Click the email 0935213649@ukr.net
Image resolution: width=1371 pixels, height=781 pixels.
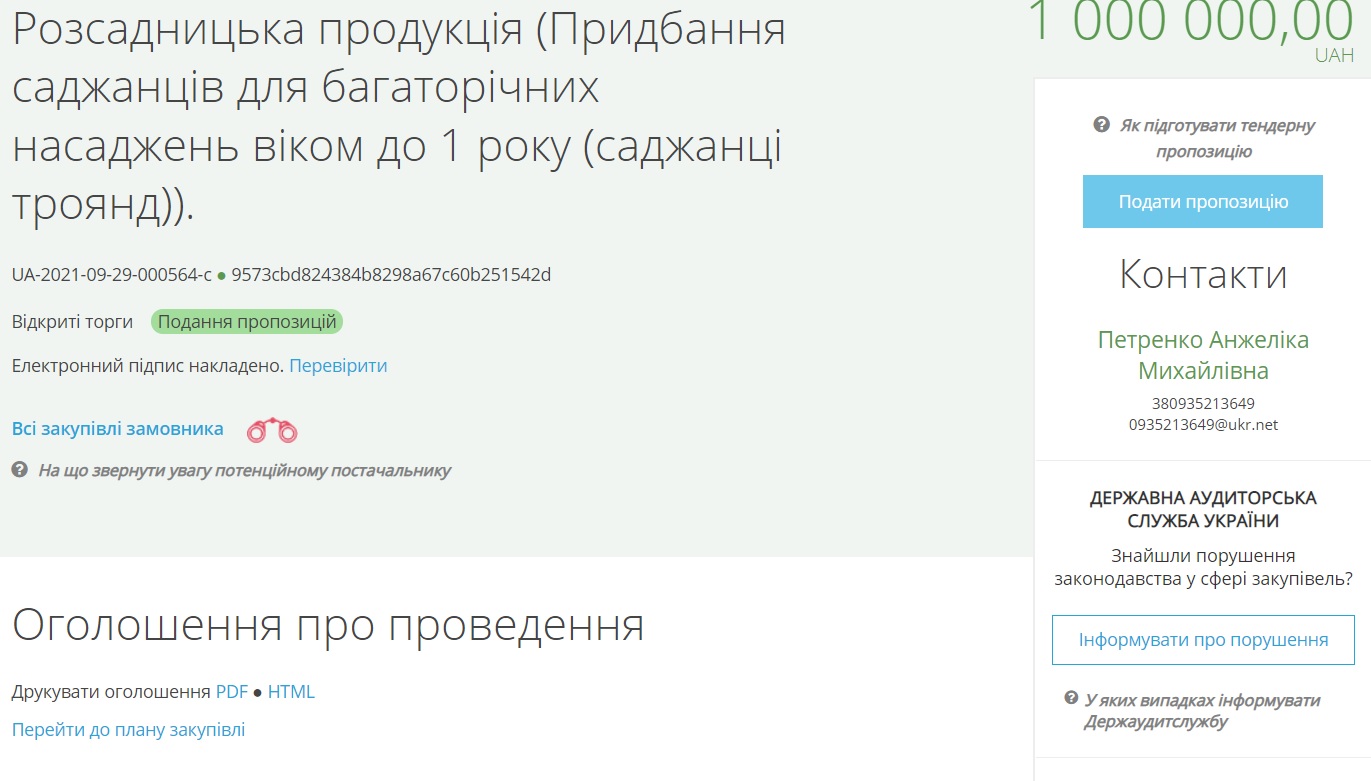pos(1203,425)
